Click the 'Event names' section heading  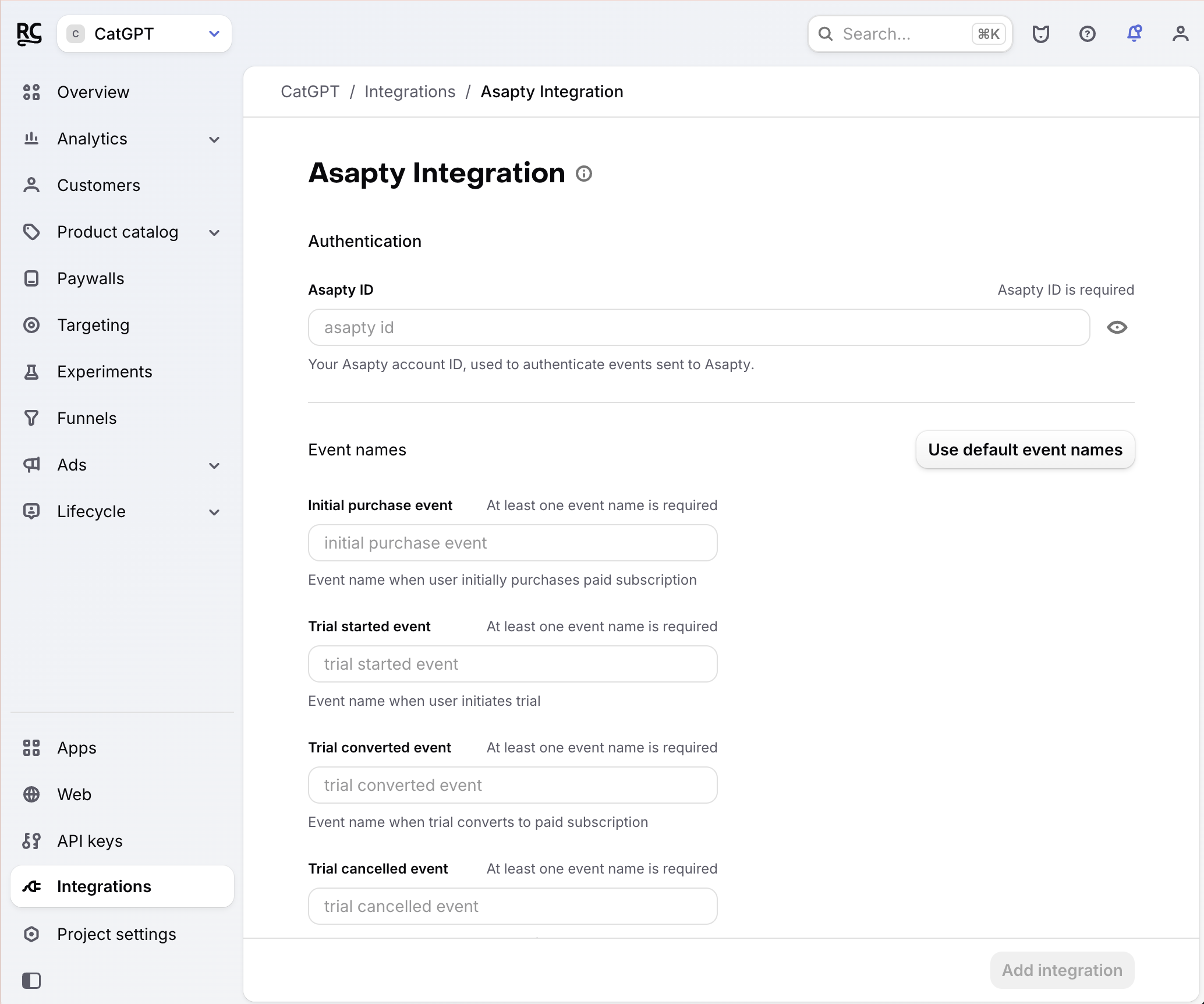[357, 450]
